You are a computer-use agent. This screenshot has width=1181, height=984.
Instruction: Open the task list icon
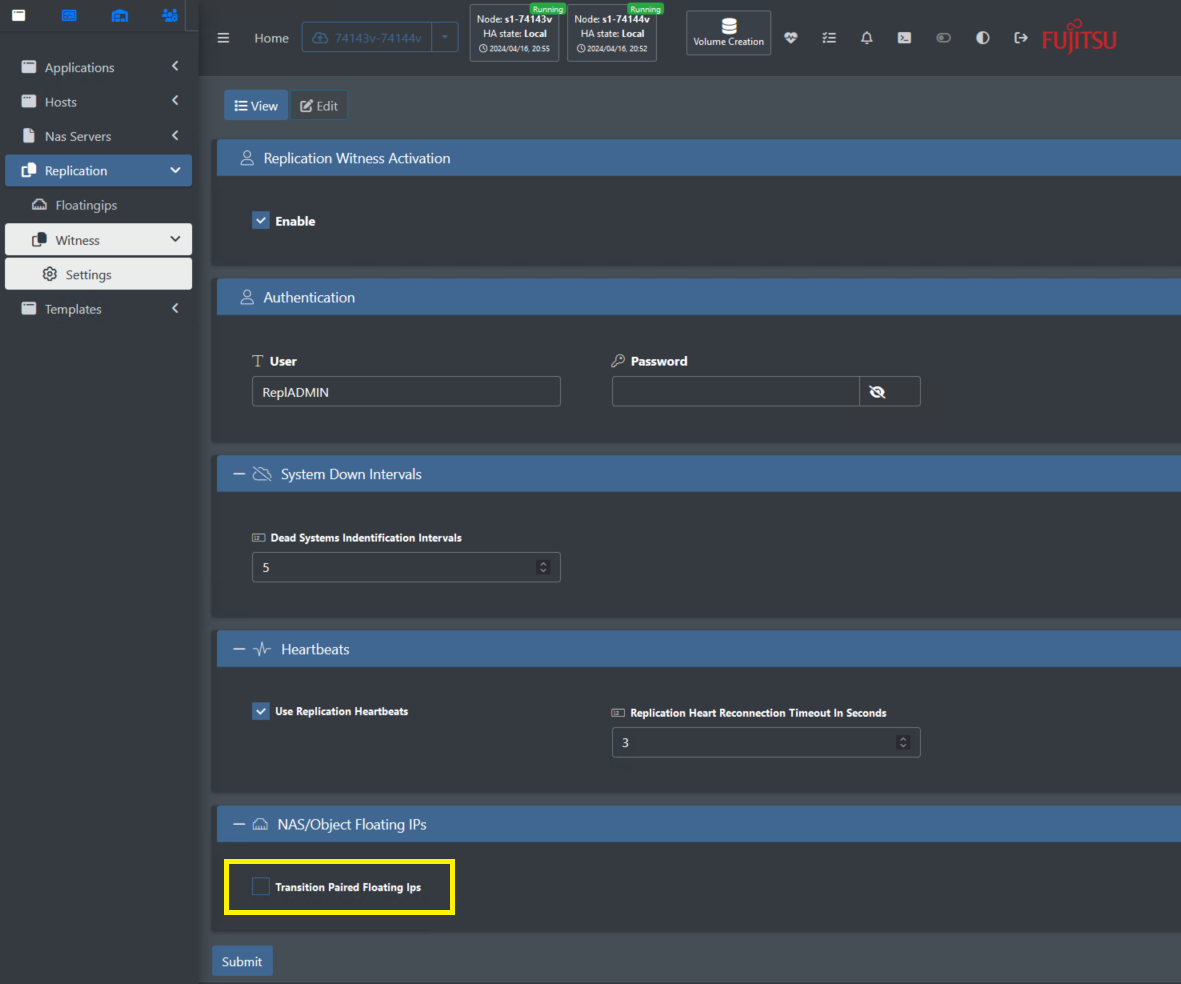tap(829, 38)
